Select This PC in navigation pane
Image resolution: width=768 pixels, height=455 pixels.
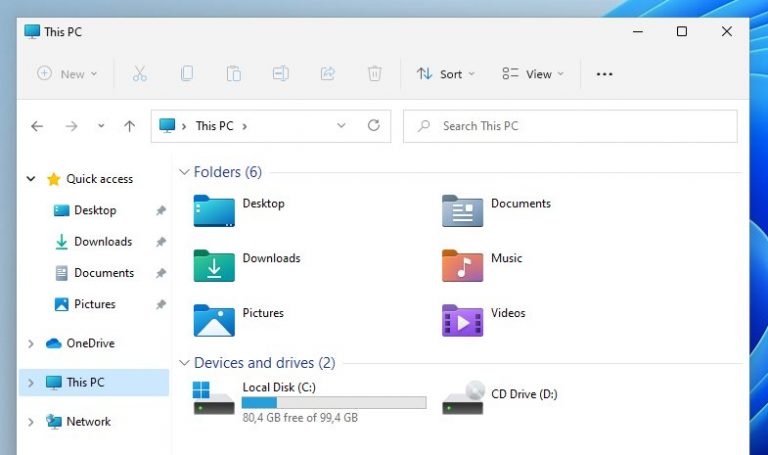point(94,383)
